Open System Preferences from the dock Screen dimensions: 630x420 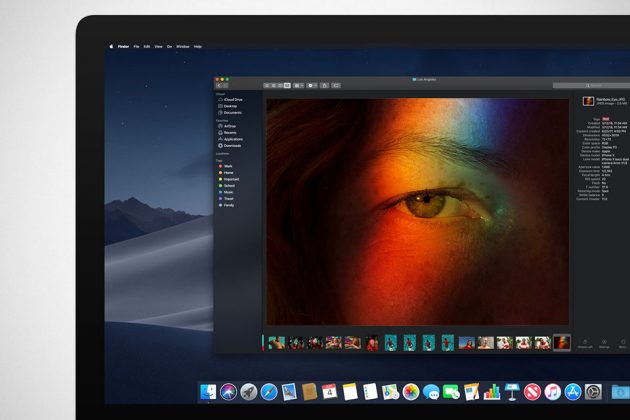(x=593, y=392)
